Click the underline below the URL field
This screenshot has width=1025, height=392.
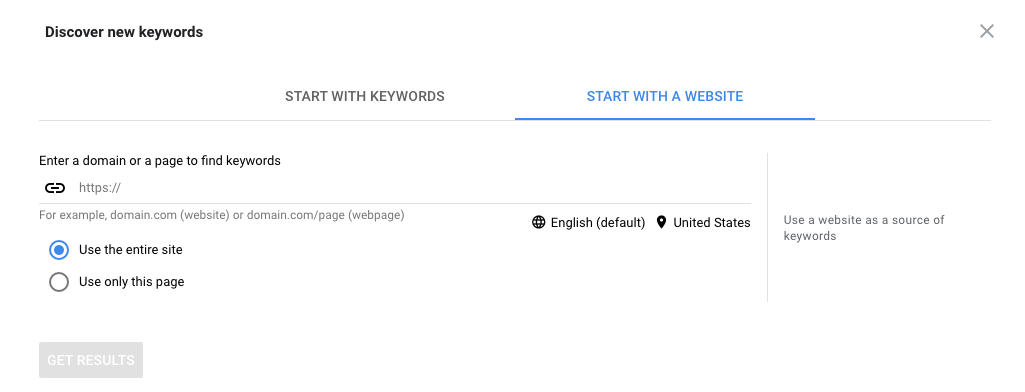coord(395,203)
